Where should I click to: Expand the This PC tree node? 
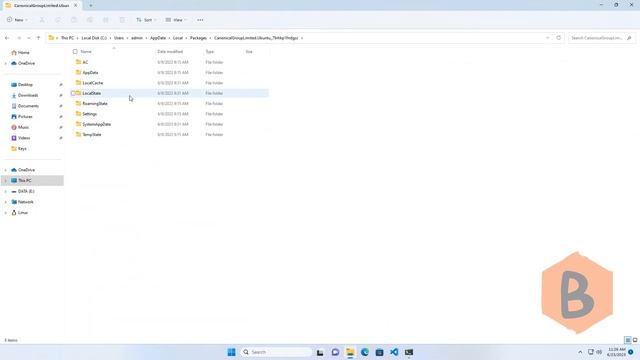6,180
